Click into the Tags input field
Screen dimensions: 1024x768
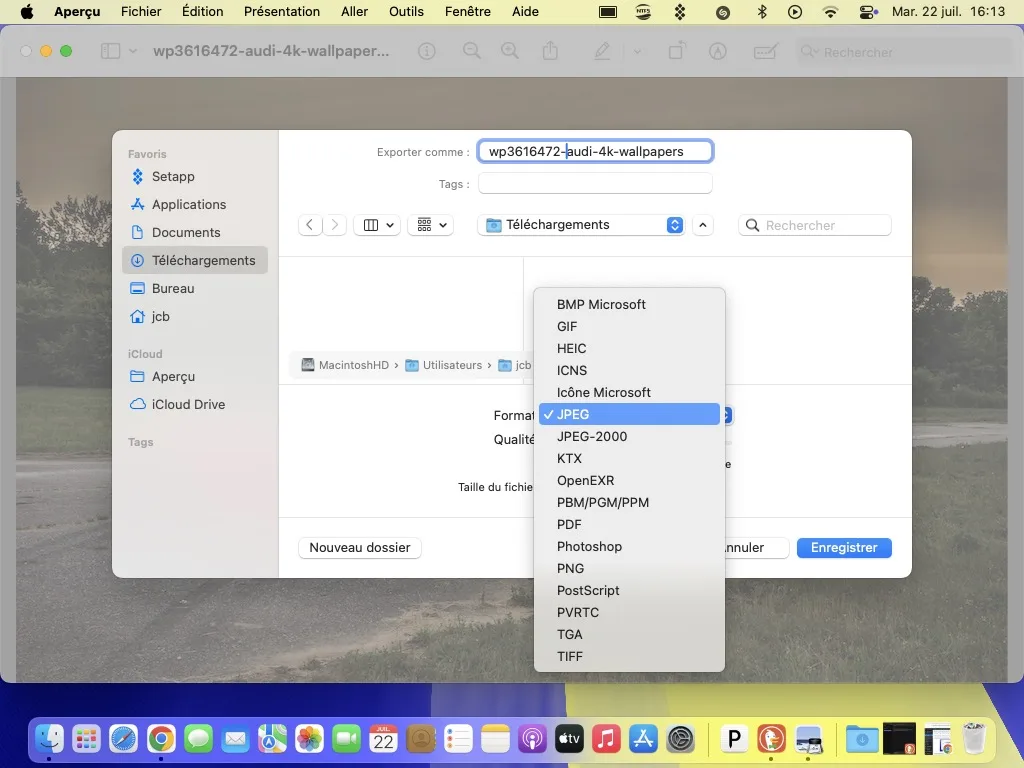click(x=595, y=184)
